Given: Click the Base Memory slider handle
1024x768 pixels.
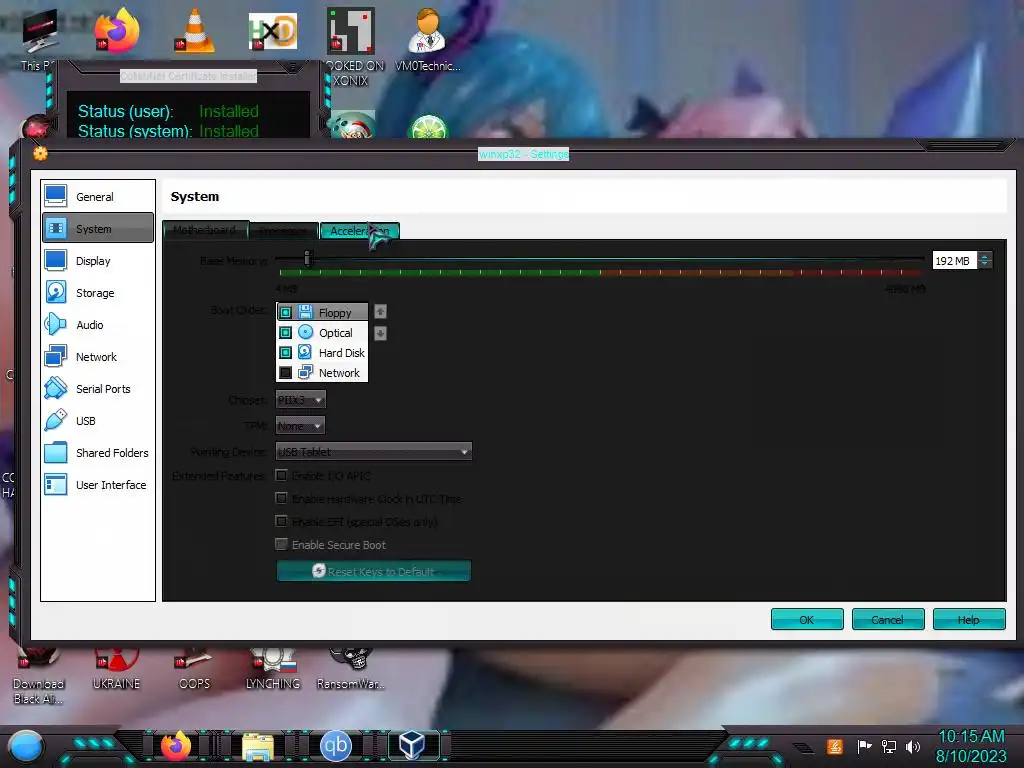Looking at the screenshot, I should click(x=308, y=259).
